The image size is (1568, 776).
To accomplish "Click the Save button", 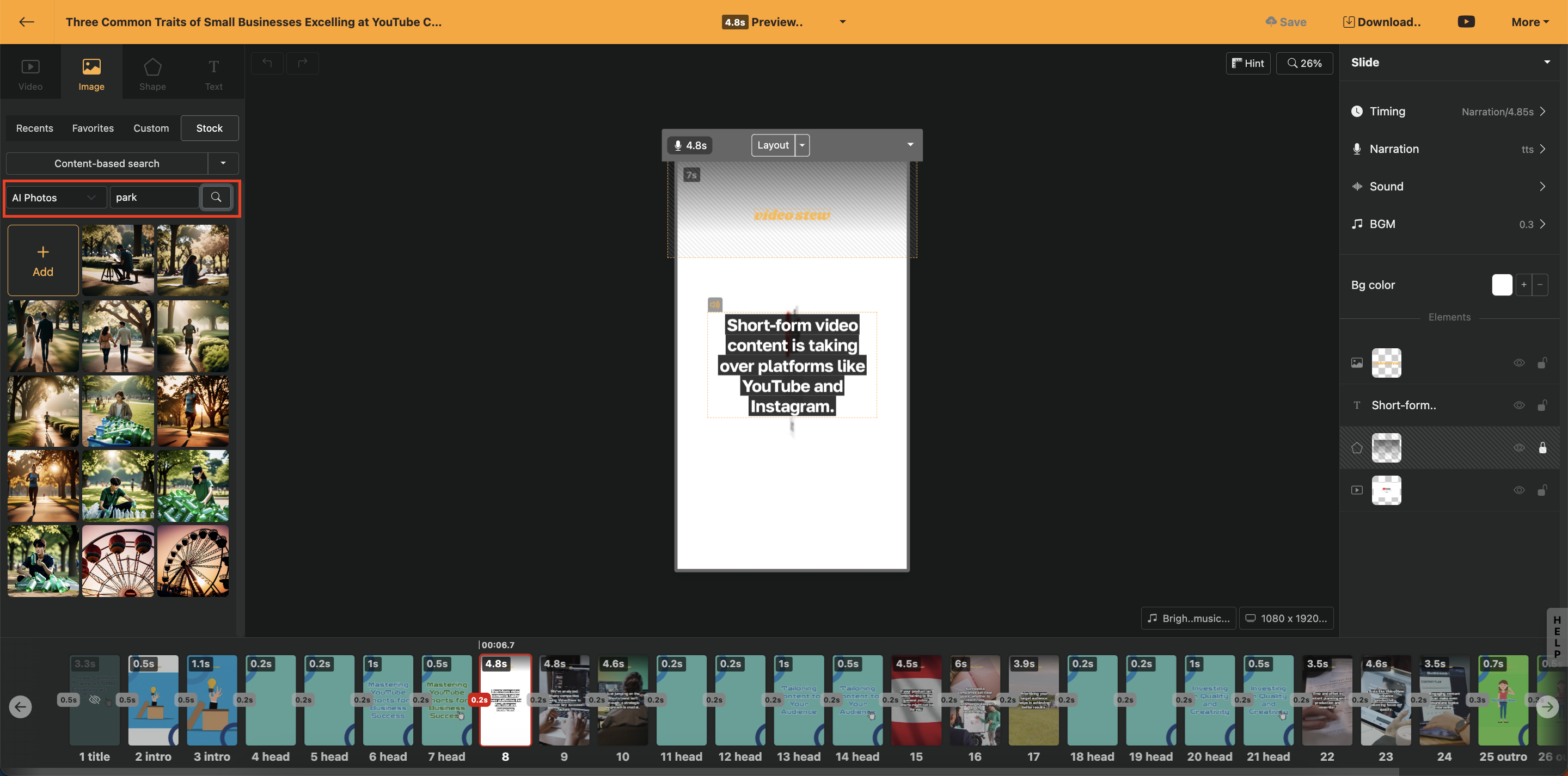I will click(x=1285, y=22).
